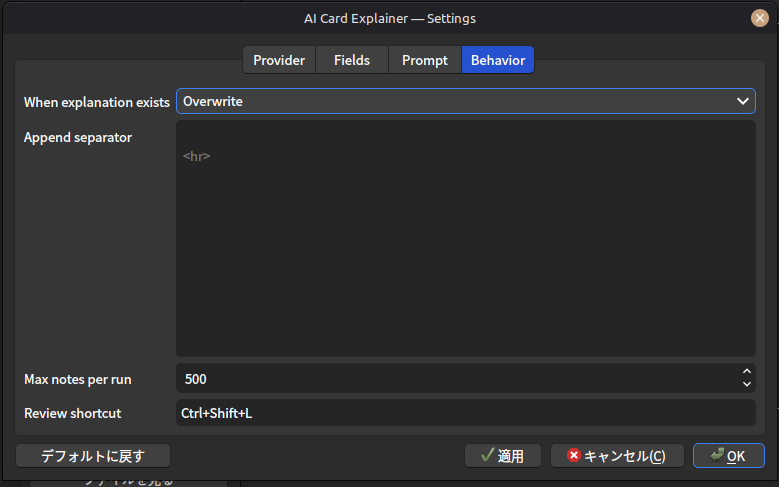The width and height of the screenshot is (779, 487).
Task: Click the "Max notes per run" label
Action: pos(78,379)
